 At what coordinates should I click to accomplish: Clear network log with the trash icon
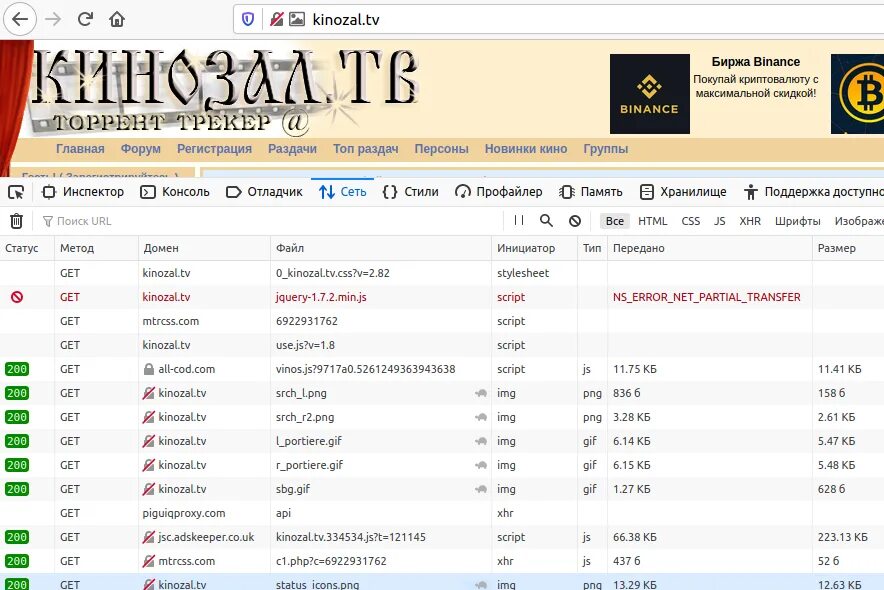click(16, 221)
